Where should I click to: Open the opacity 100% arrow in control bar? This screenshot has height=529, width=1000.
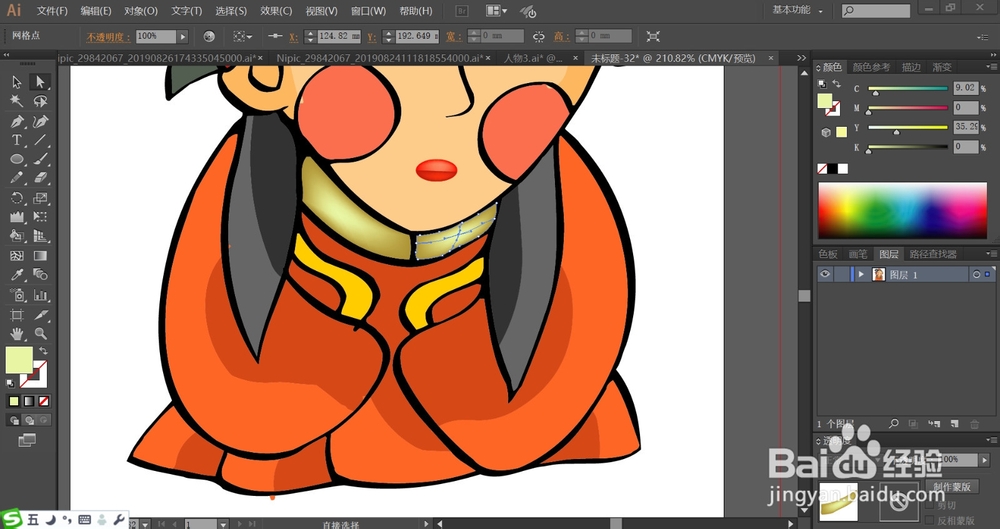[x=183, y=36]
